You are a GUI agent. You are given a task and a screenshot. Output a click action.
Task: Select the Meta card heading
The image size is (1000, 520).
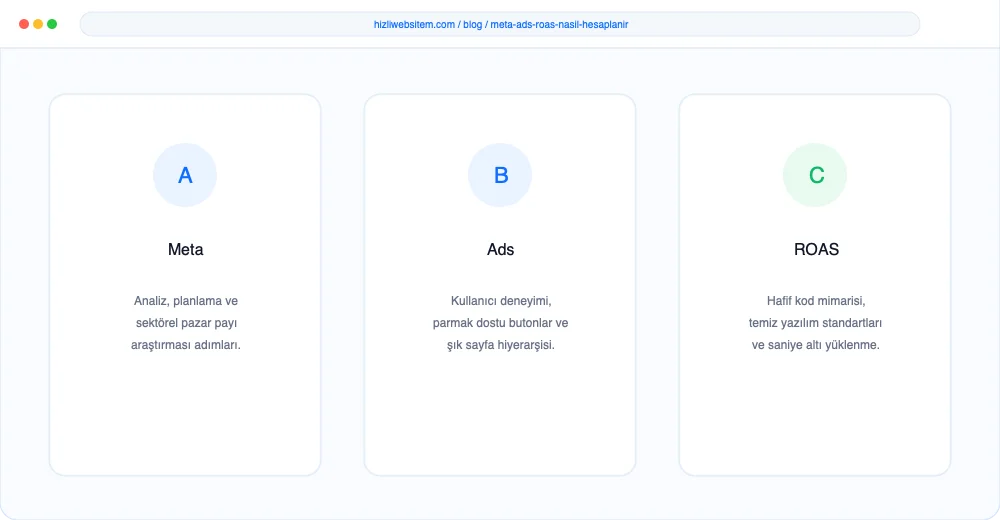coord(186,249)
